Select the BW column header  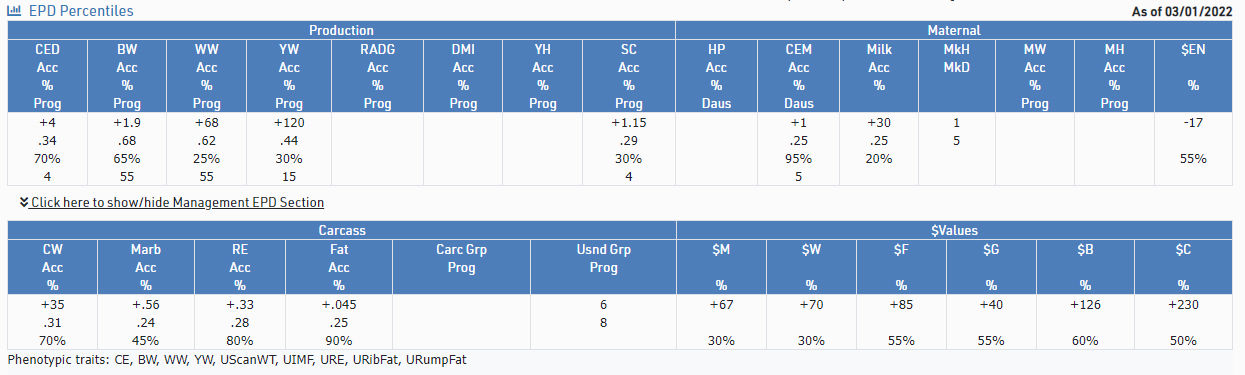pos(127,76)
